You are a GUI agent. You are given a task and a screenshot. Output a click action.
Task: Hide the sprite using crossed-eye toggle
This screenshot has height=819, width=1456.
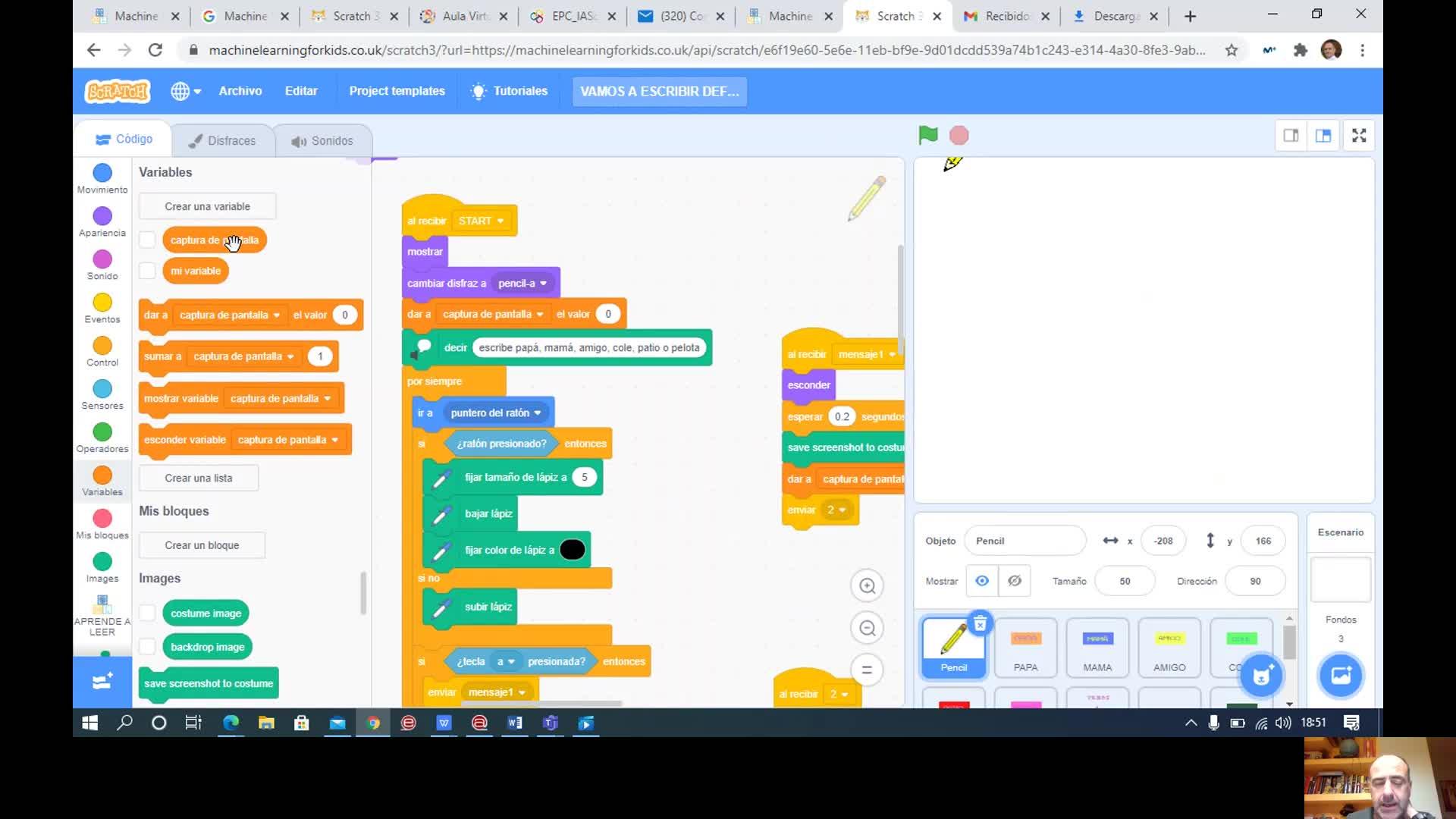coord(1014,581)
